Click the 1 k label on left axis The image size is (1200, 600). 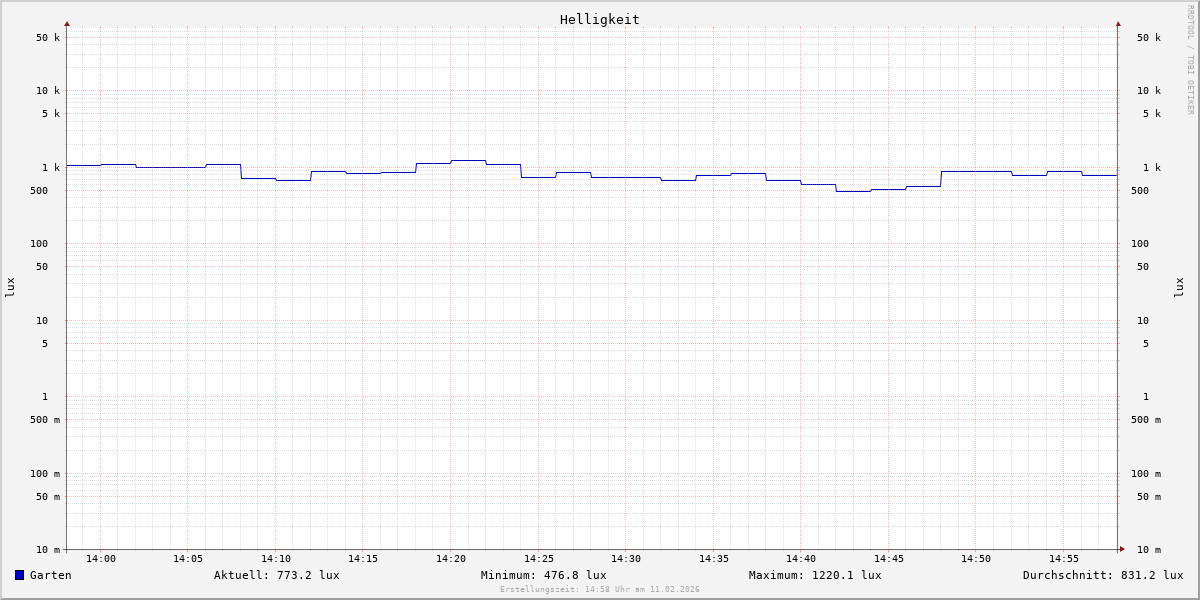[51, 168]
